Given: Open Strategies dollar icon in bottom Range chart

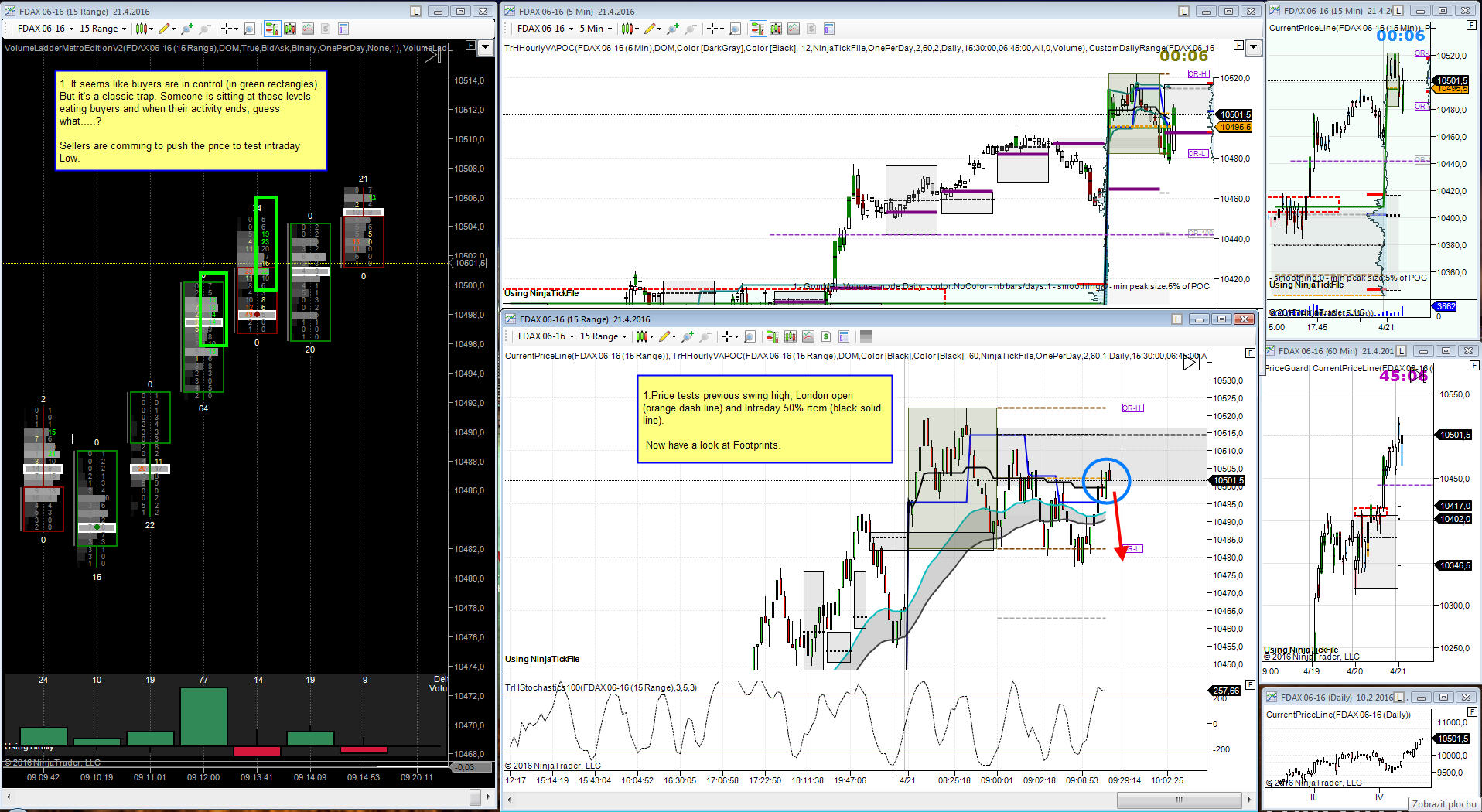Looking at the screenshot, I should click(x=826, y=336).
